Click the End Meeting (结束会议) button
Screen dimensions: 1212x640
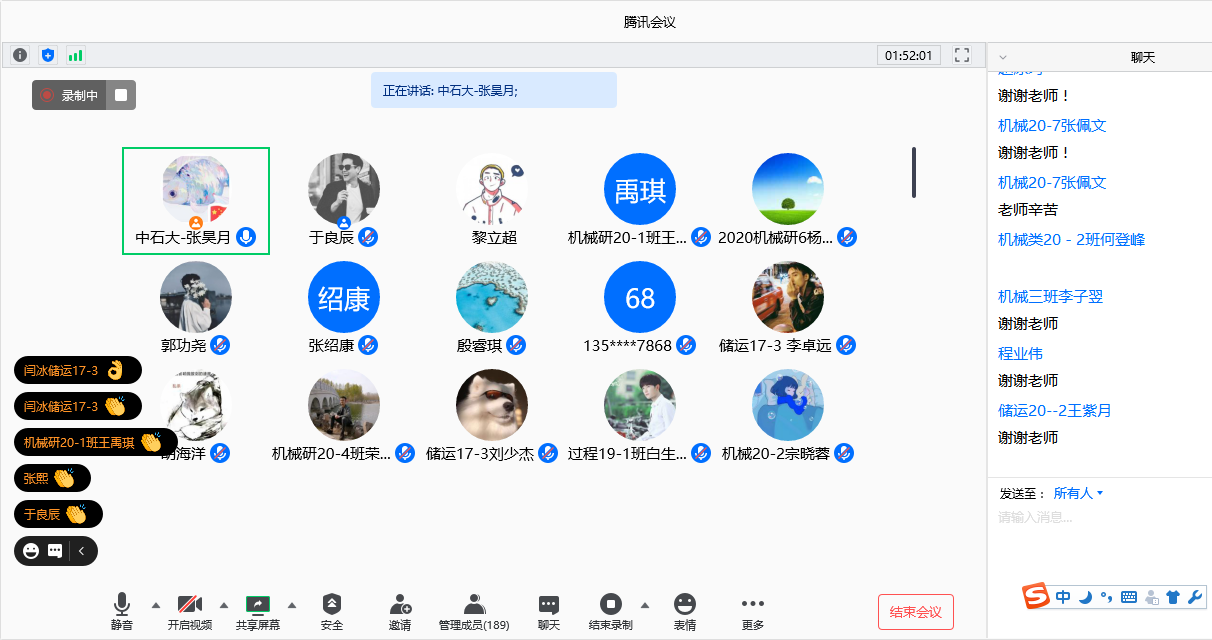click(x=916, y=612)
